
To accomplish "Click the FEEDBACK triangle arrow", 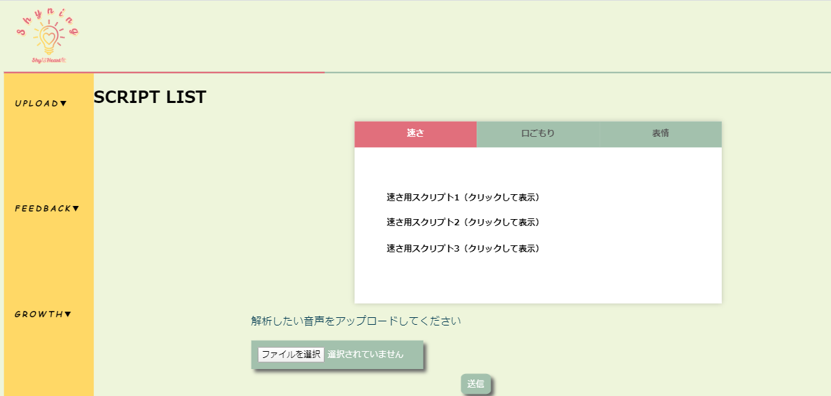I will coord(76,208).
